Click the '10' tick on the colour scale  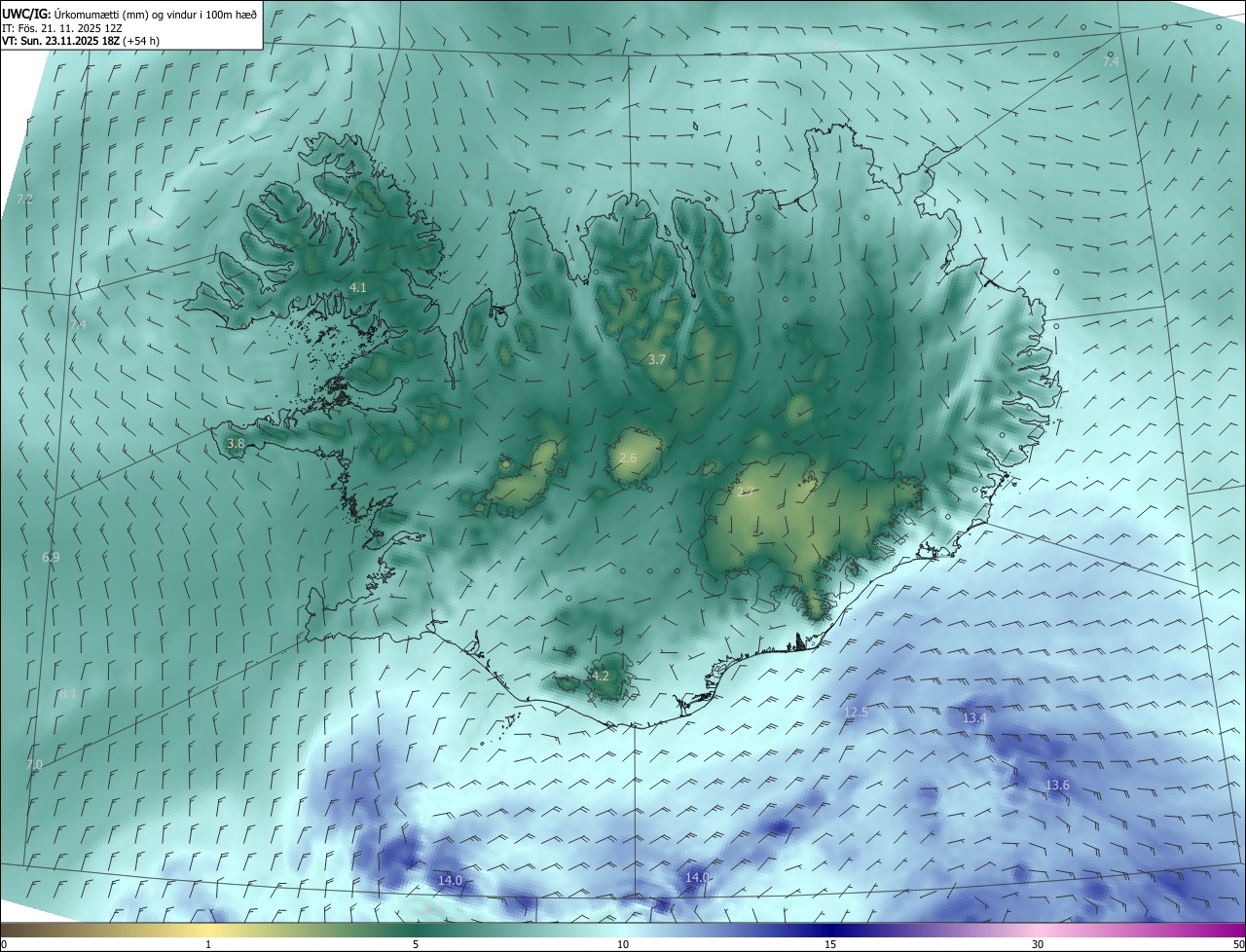pyautogui.click(x=623, y=944)
